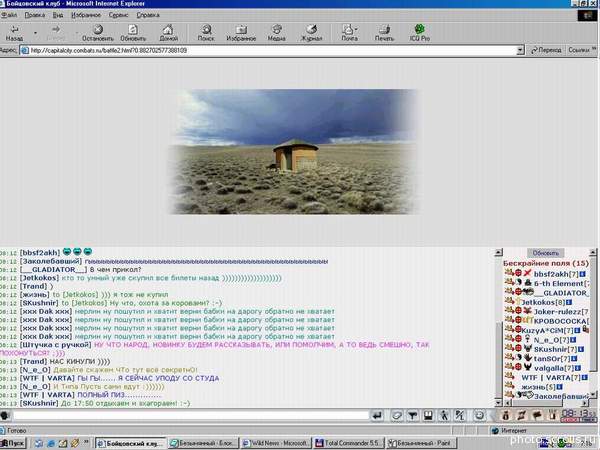Click the flag icon near the clock

[537, 416]
